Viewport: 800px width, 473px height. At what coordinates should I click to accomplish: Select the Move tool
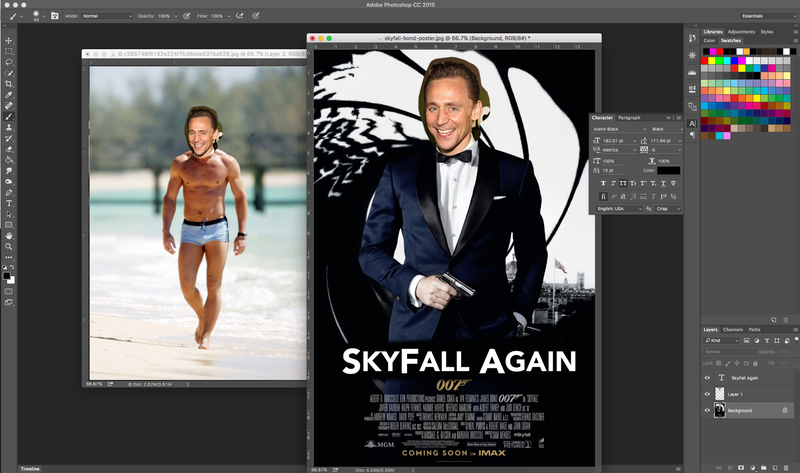9,40
